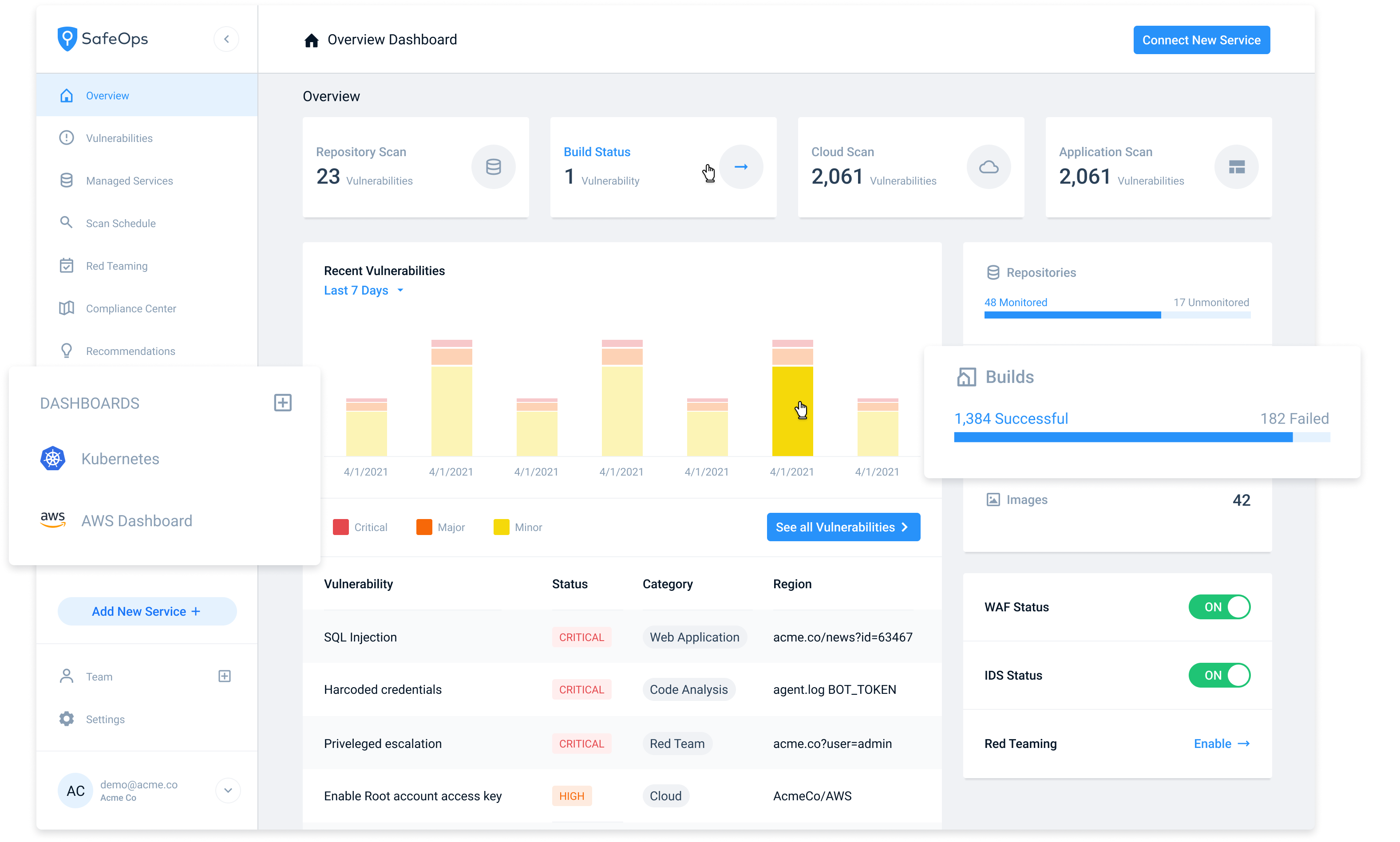Click the Recommendations lightbulb icon
This screenshot has height=842, width=1400.
67,350
